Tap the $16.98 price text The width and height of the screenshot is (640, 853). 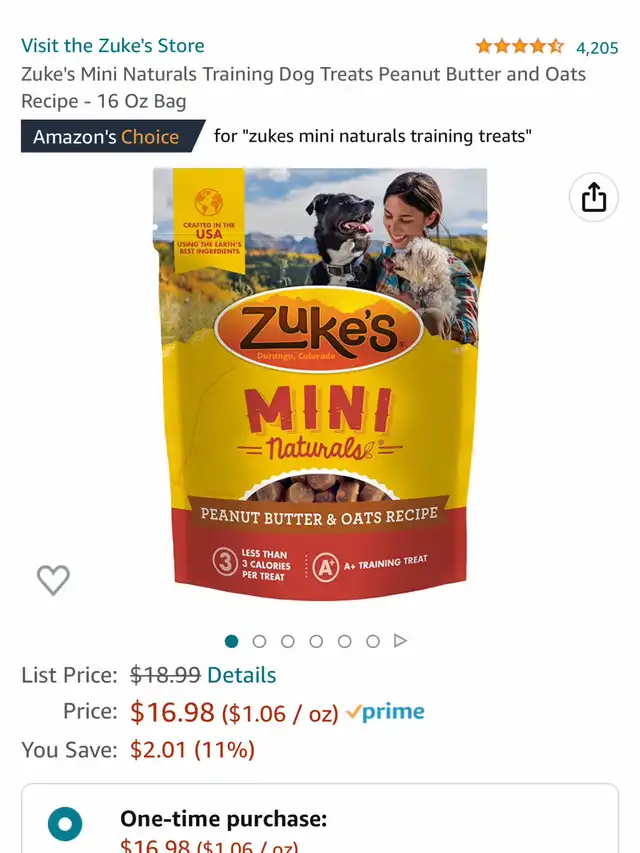click(172, 712)
